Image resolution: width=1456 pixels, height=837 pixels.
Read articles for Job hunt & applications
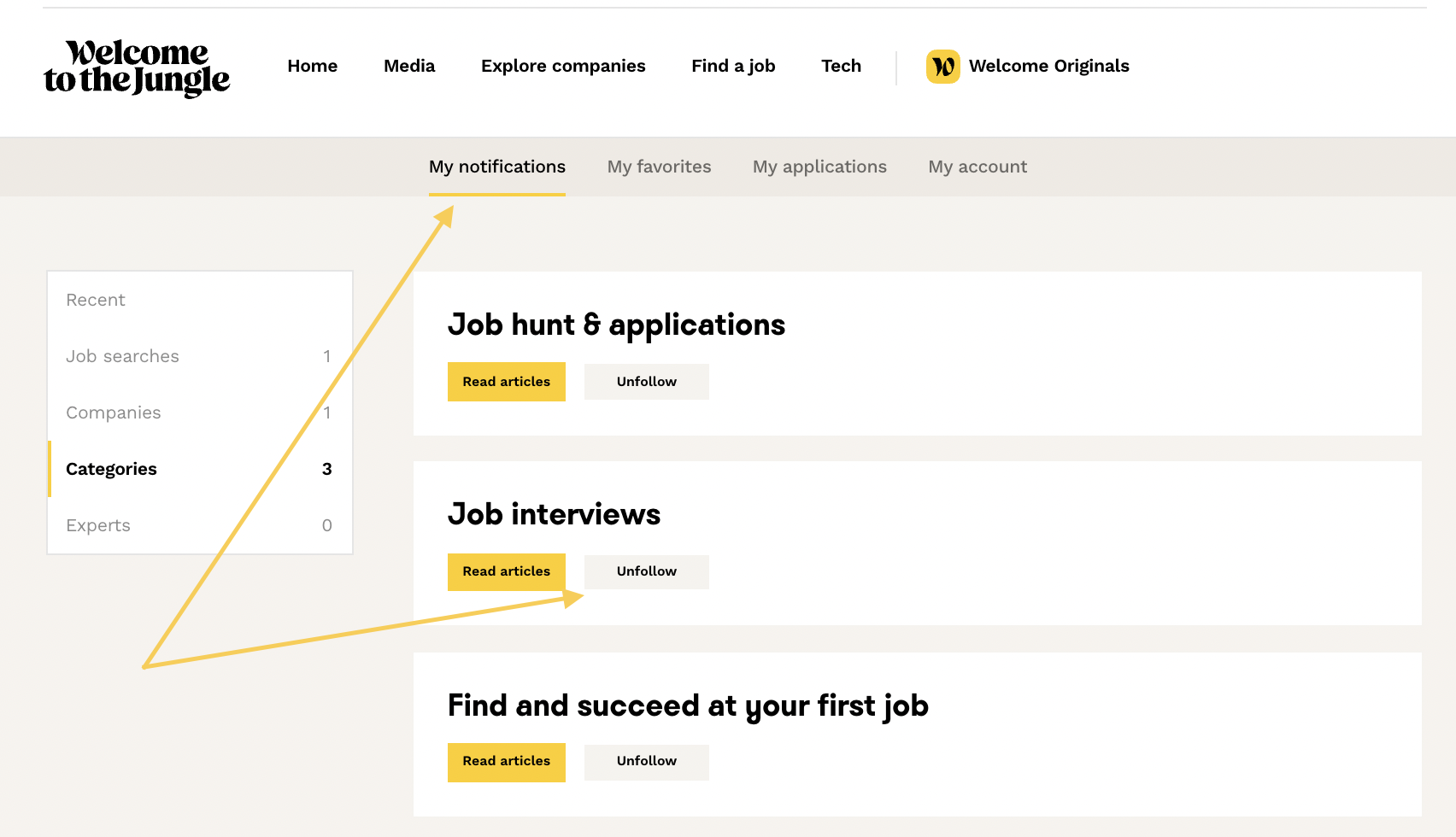(x=507, y=382)
